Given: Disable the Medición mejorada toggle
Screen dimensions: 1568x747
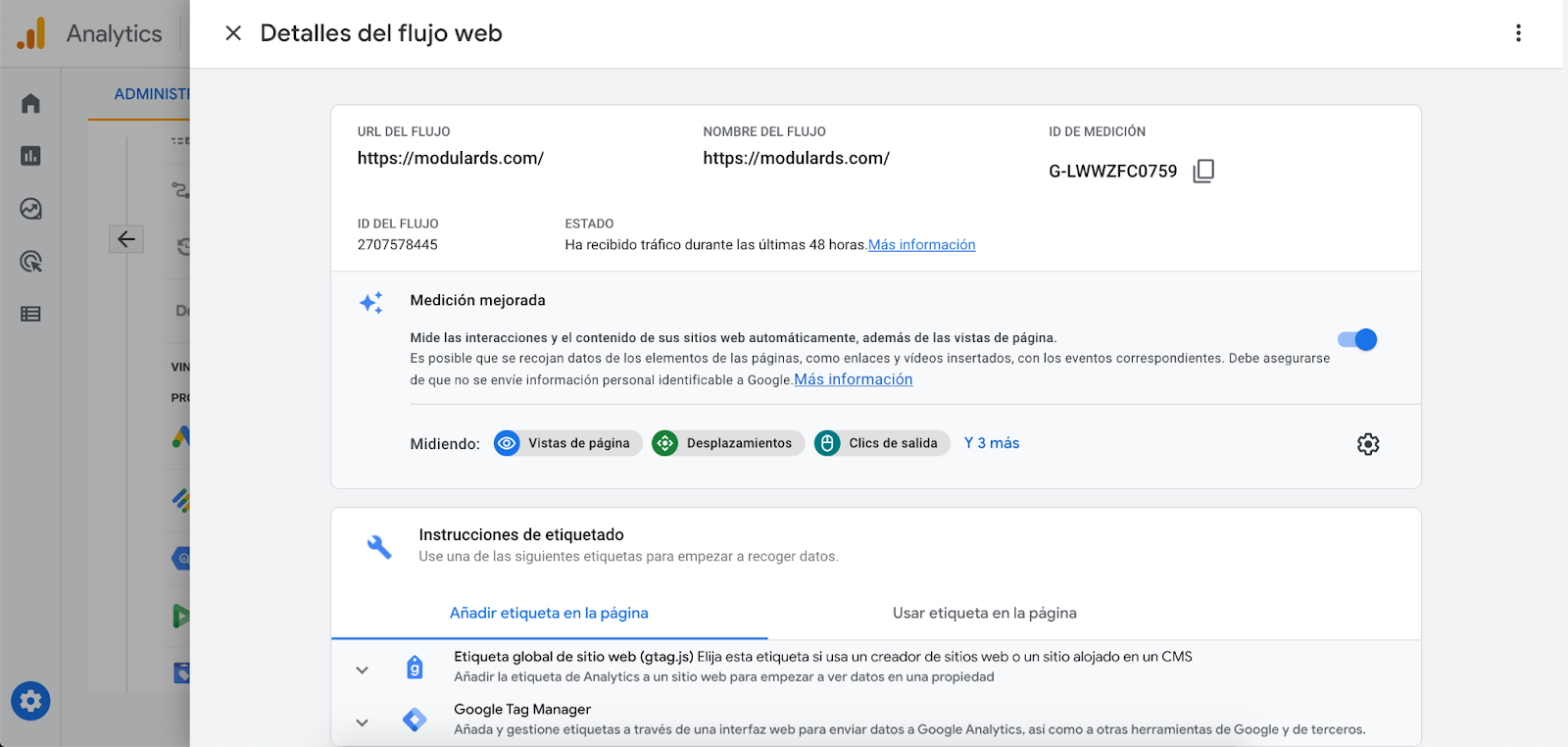Looking at the screenshot, I should [1357, 339].
